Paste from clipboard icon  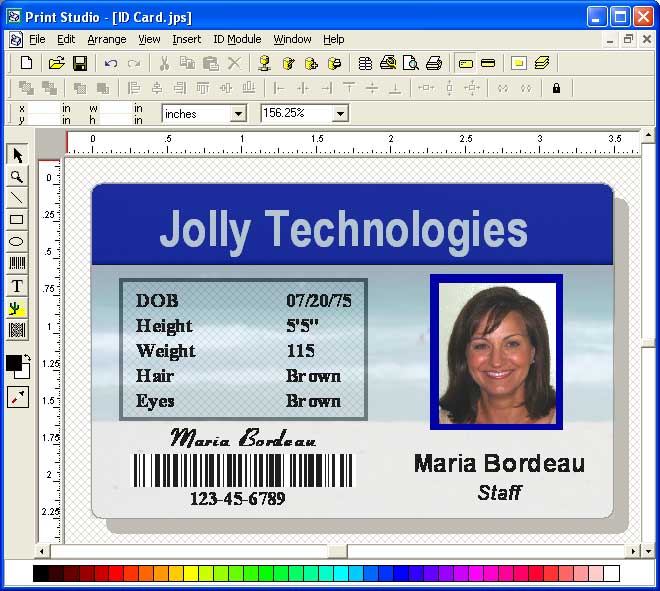[x=211, y=63]
